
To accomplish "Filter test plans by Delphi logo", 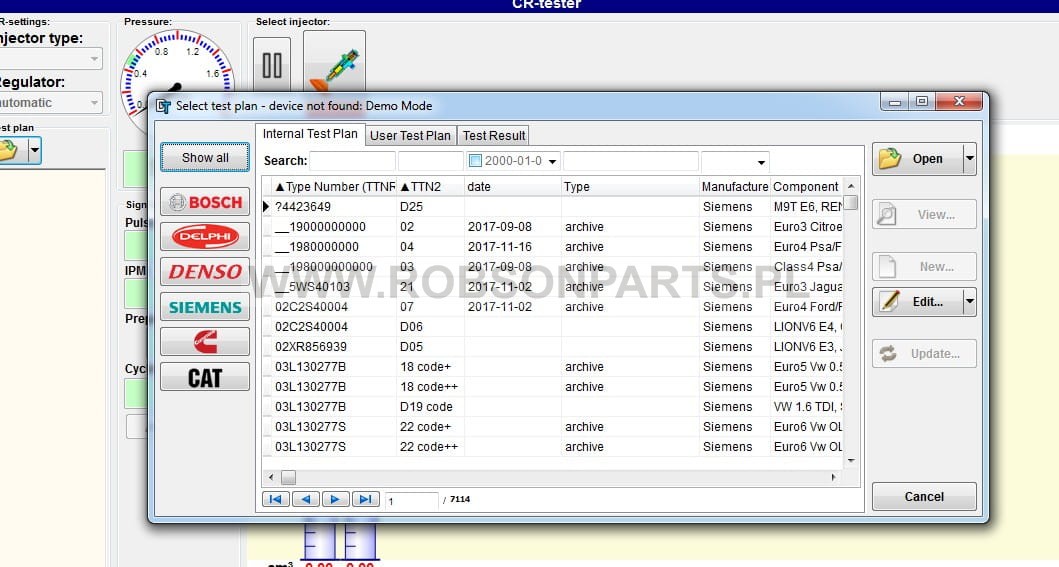I will (205, 237).
